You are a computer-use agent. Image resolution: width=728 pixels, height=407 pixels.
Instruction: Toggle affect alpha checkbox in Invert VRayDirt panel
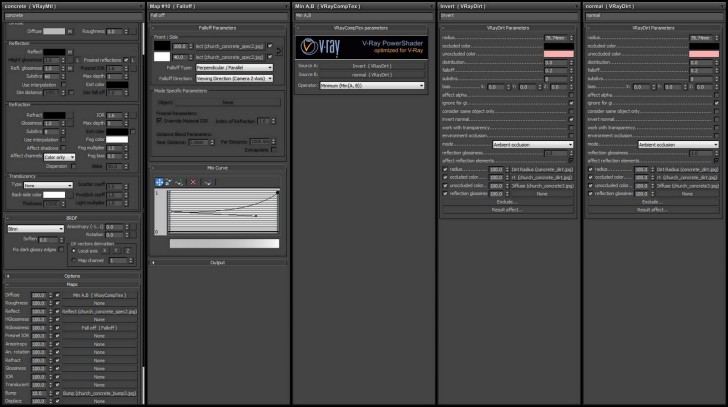[x=571, y=95]
